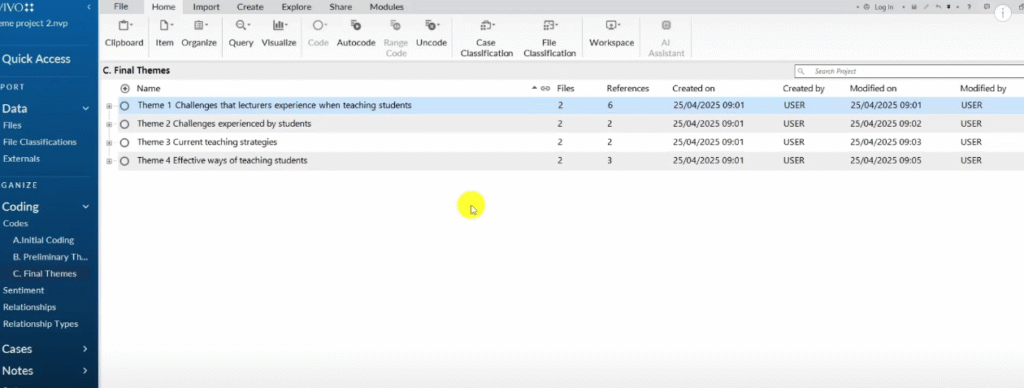Screen dimensions: 1024x388
Task: Switch to the Home tab
Action: pyautogui.click(x=163, y=7)
